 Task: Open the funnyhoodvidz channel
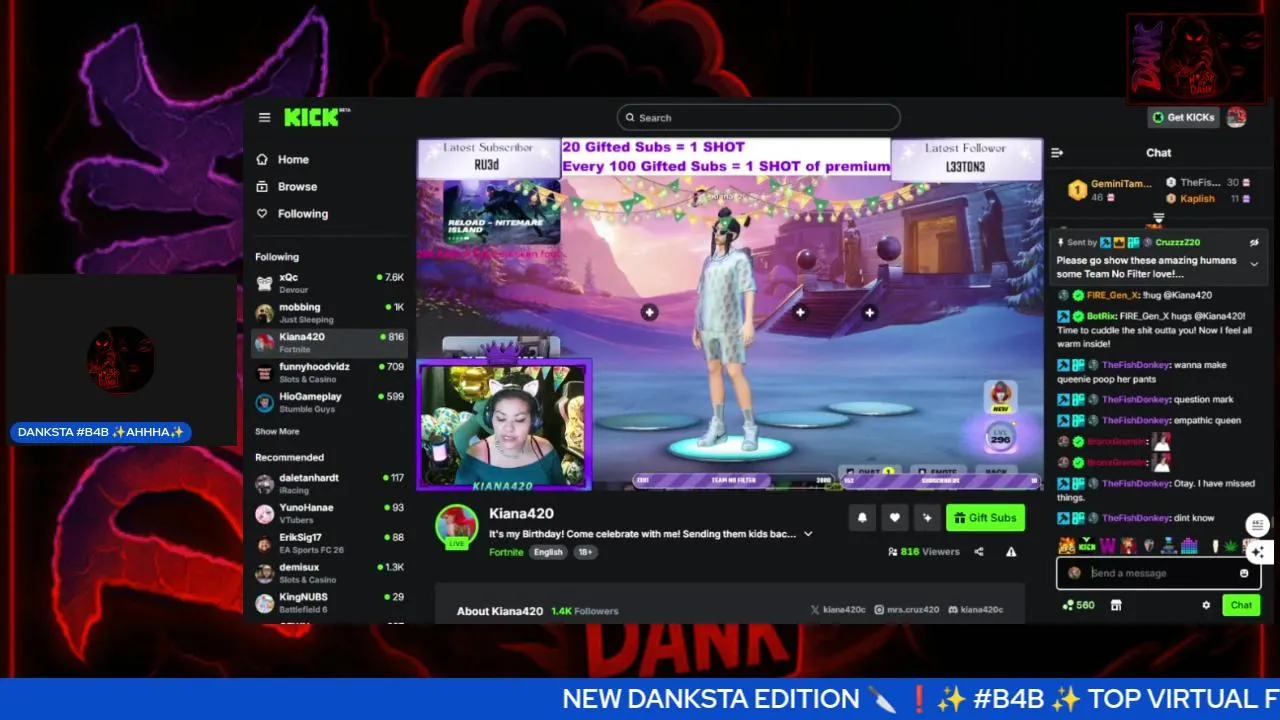329,373
